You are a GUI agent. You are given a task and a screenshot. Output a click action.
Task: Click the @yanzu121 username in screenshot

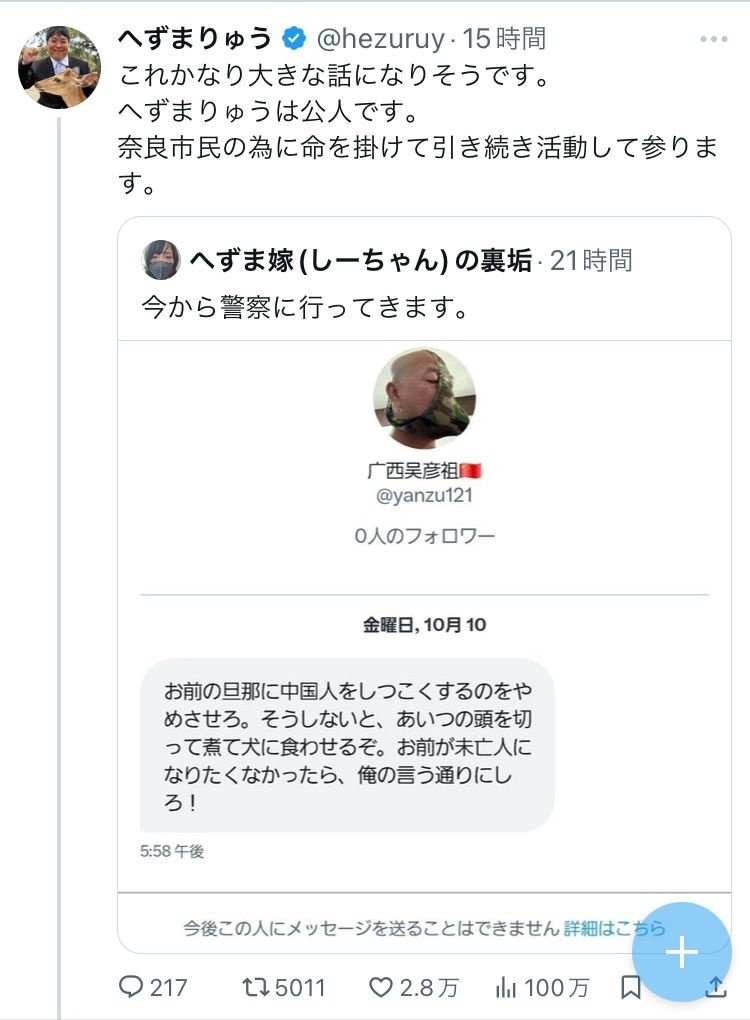(x=424, y=496)
